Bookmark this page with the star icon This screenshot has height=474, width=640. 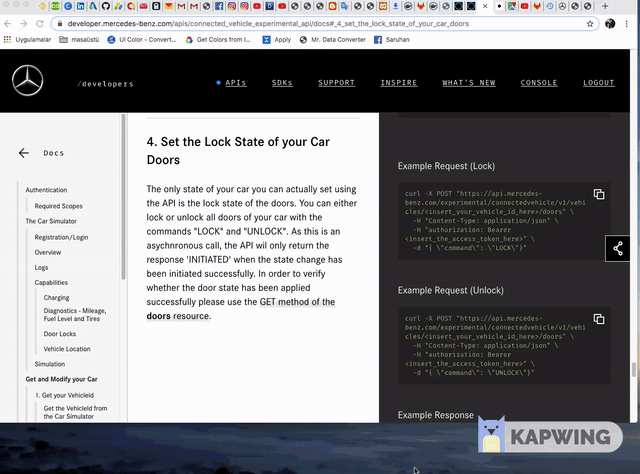click(590, 24)
